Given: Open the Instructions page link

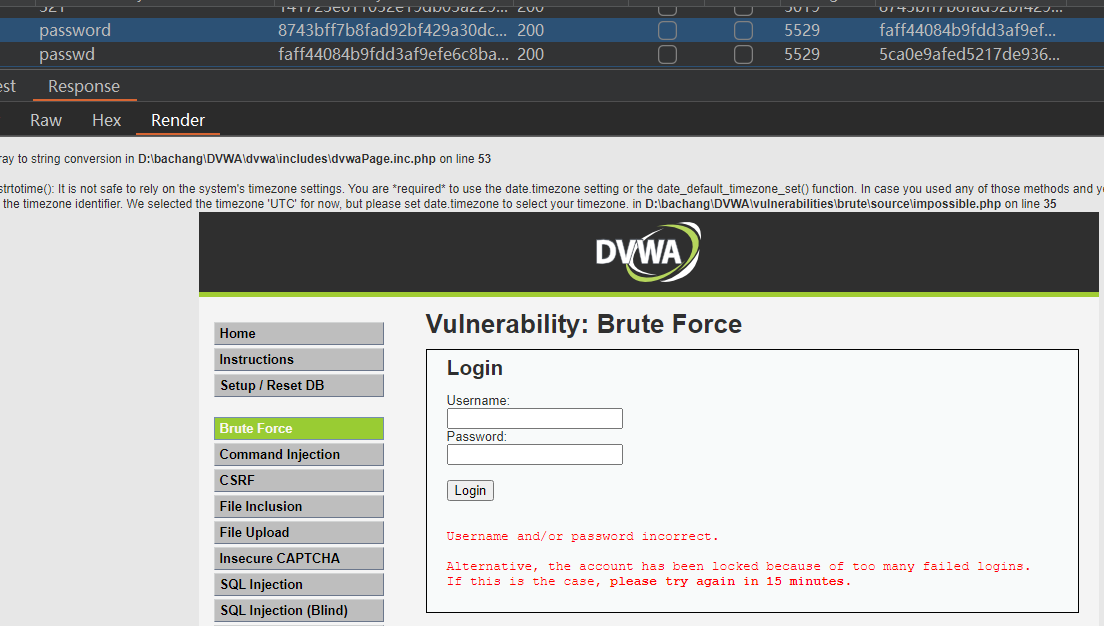Looking at the screenshot, I should [299, 360].
